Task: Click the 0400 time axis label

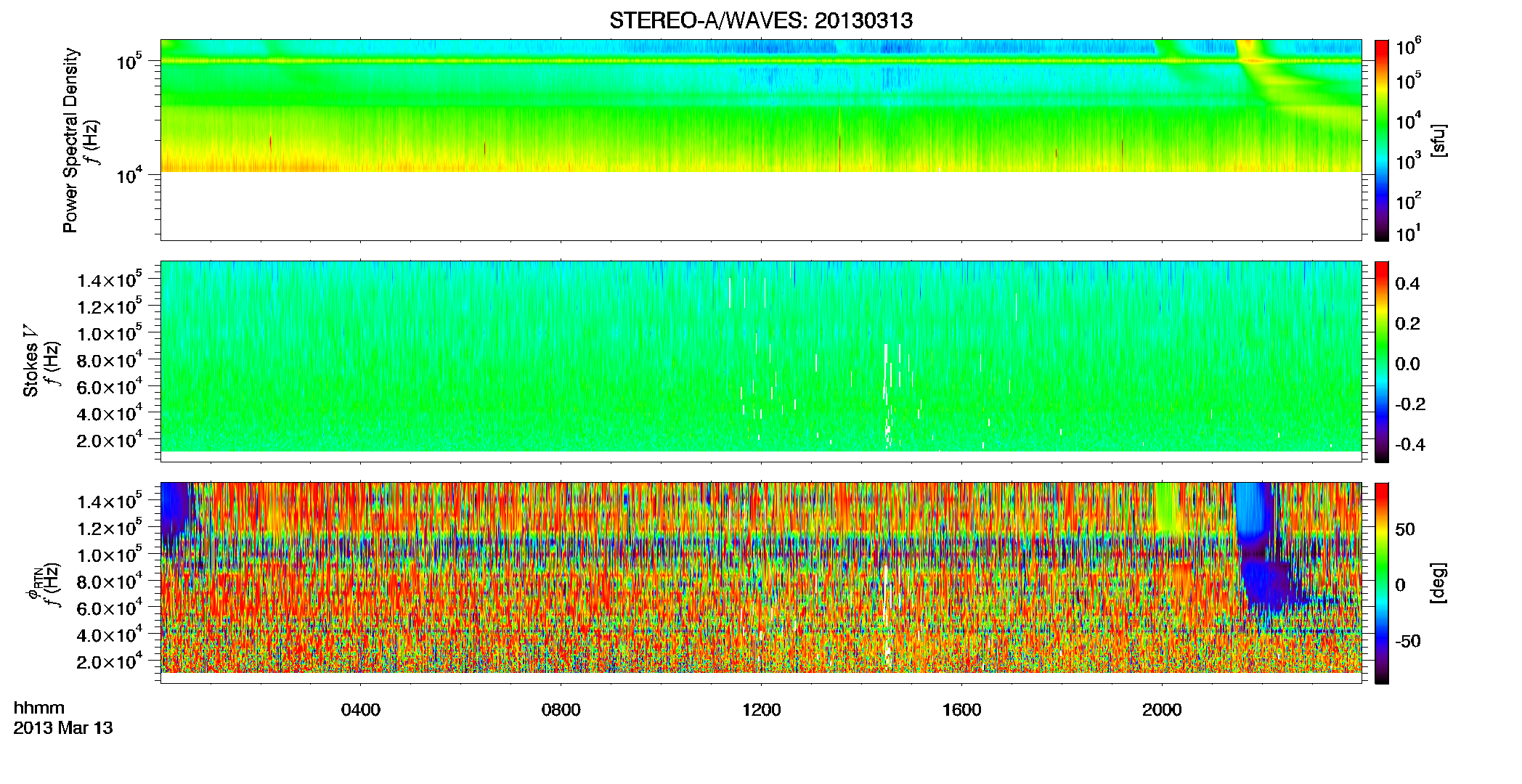Action: point(361,710)
